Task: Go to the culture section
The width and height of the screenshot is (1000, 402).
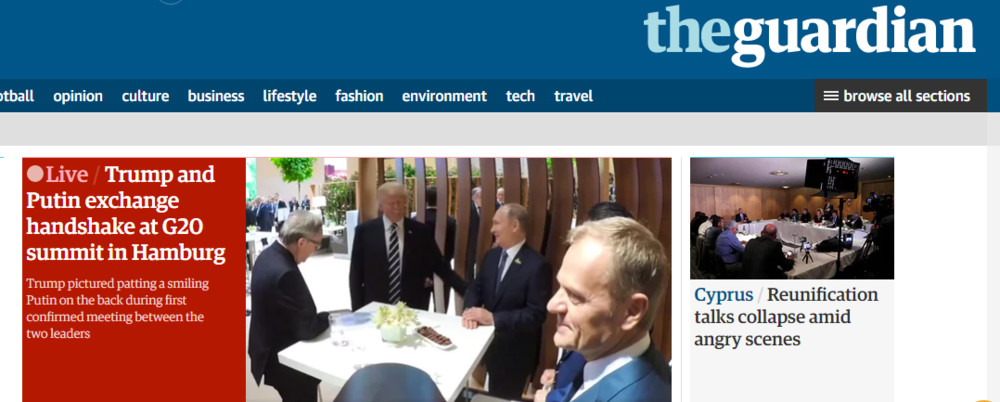Action: coord(145,96)
